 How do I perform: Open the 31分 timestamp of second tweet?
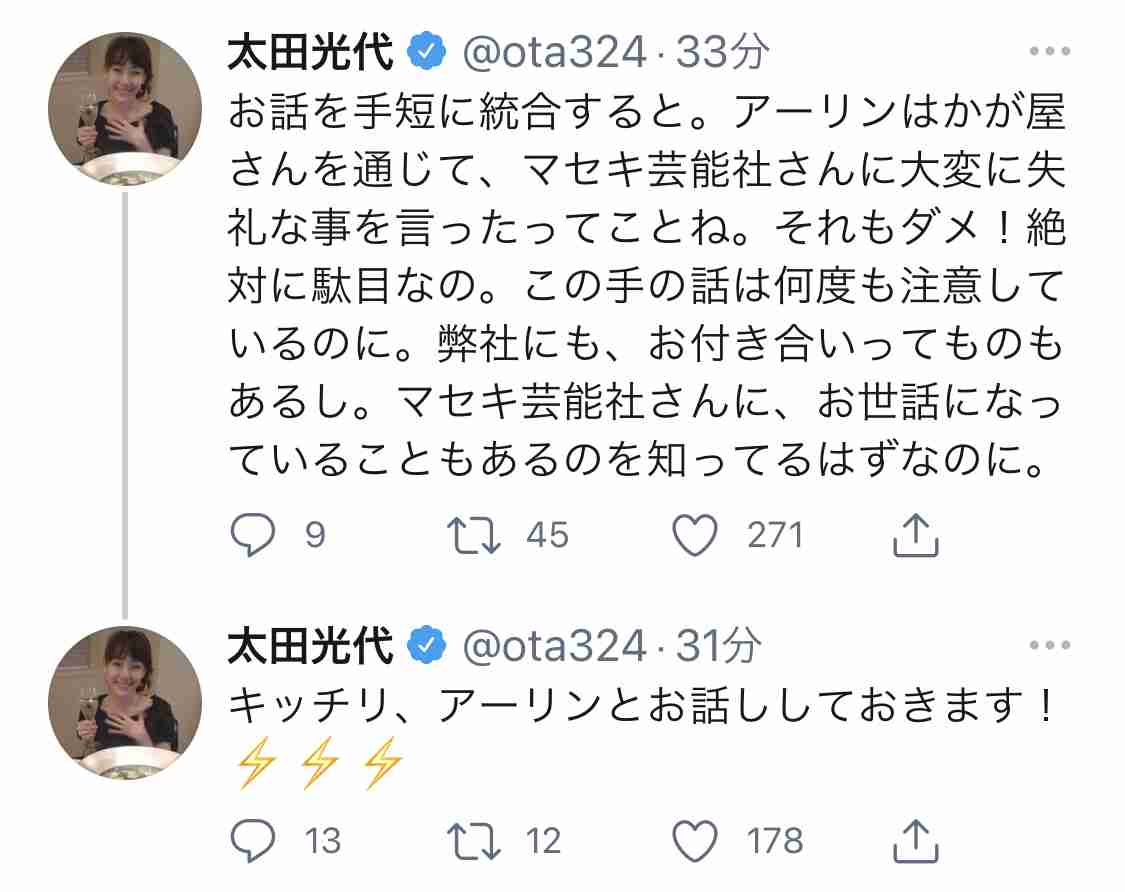pos(718,646)
